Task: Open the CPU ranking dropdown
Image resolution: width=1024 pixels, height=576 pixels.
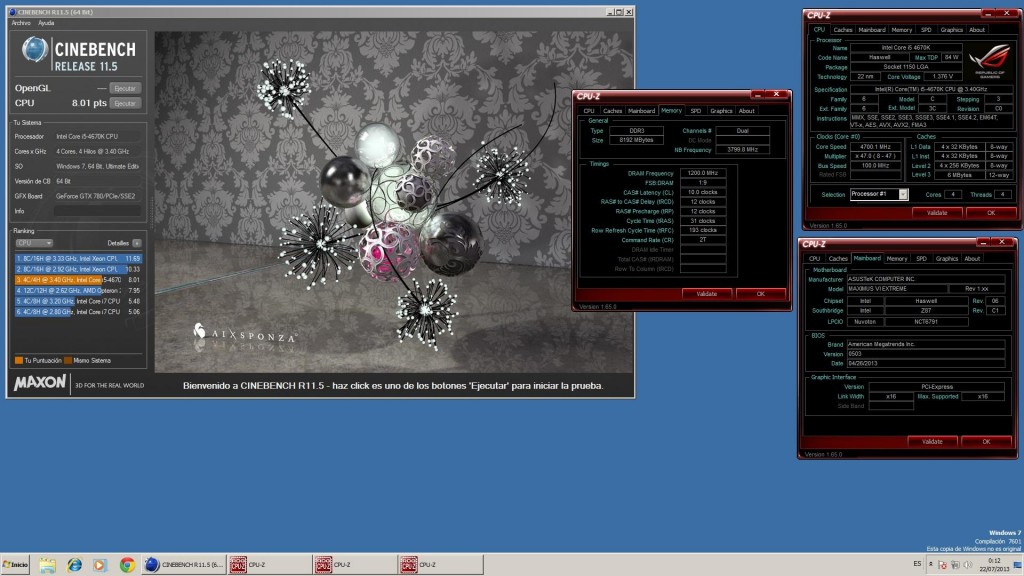Action: pyautogui.click(x=34, y=243)
